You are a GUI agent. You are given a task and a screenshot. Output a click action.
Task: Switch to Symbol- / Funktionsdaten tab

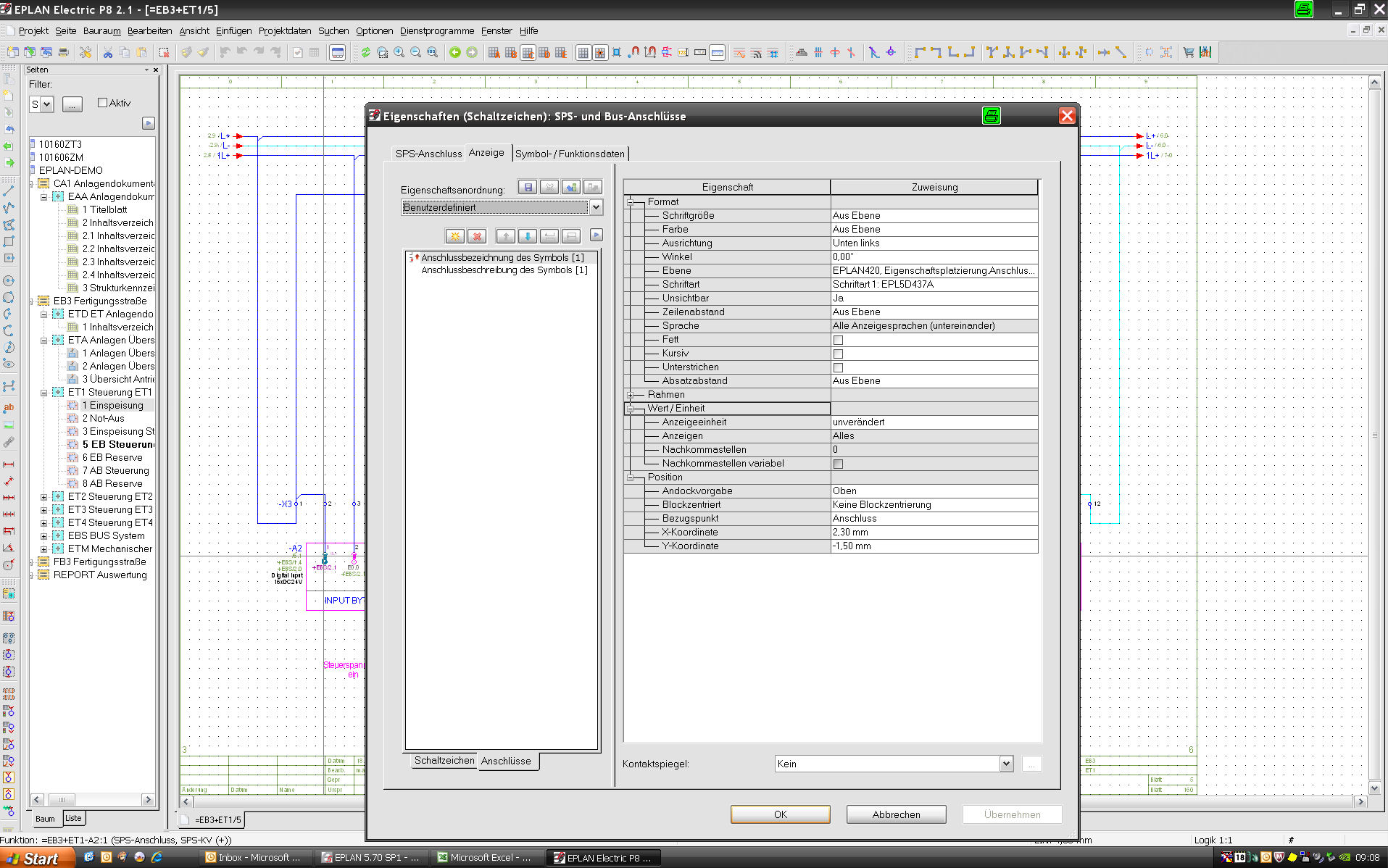click(570, 154)
